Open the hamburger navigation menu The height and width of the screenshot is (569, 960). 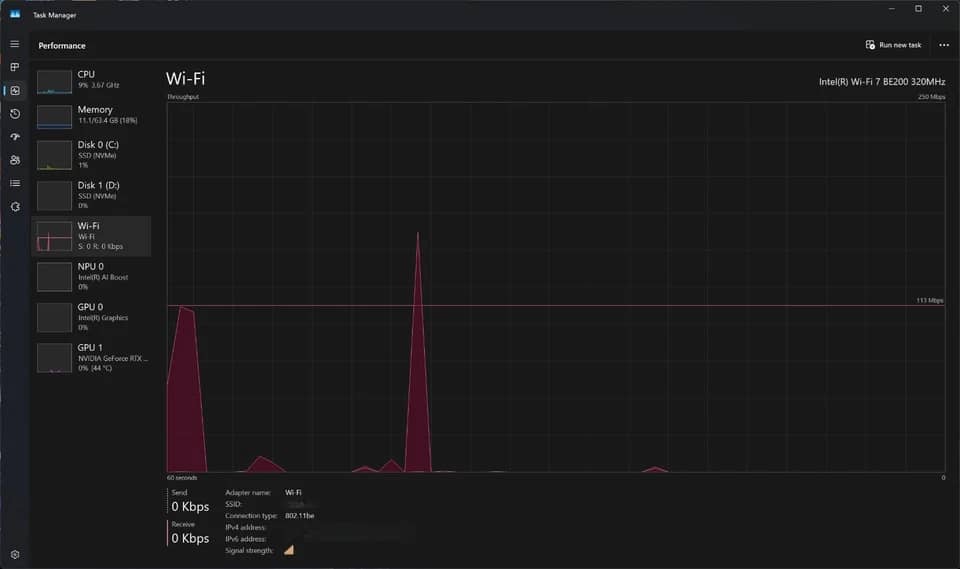point(15,44)
